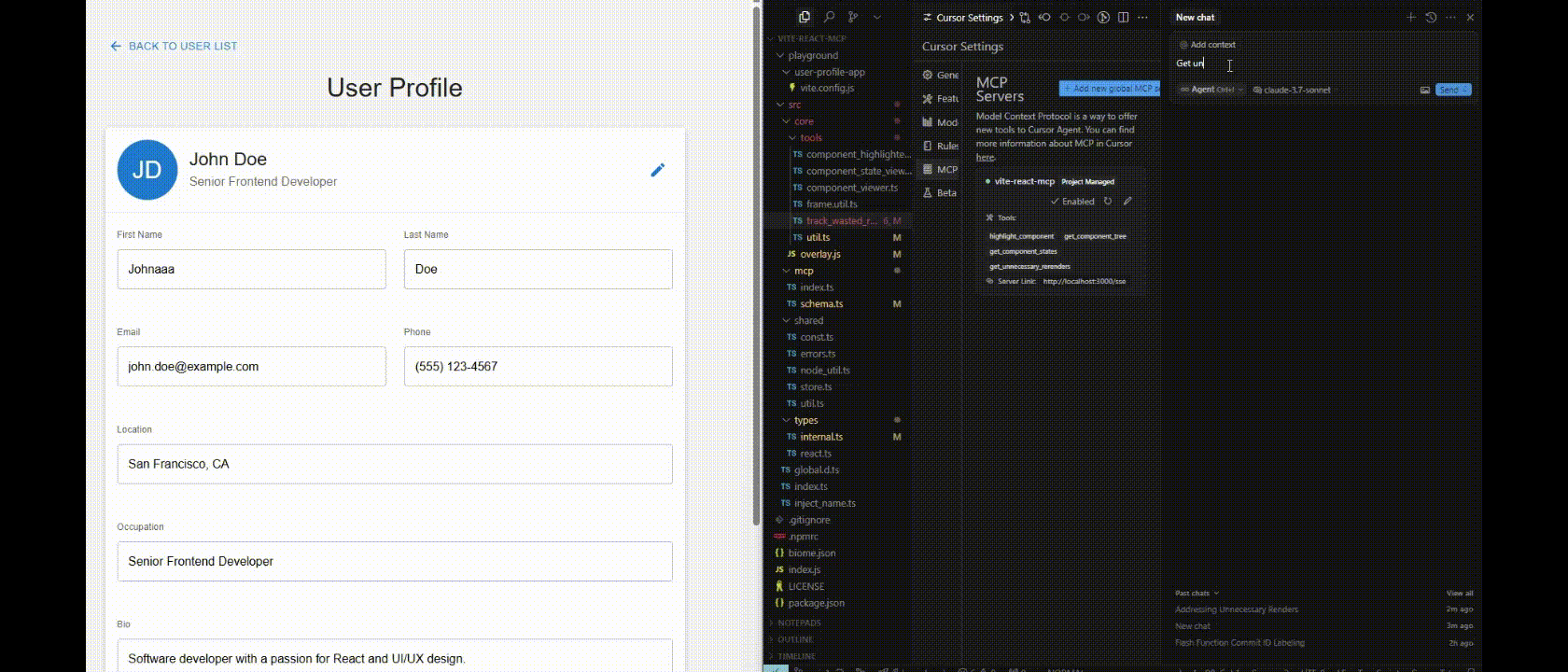Open the Source Control view icon
Image resolution: width=1568 pixels, height=672 pixels.
853,17
